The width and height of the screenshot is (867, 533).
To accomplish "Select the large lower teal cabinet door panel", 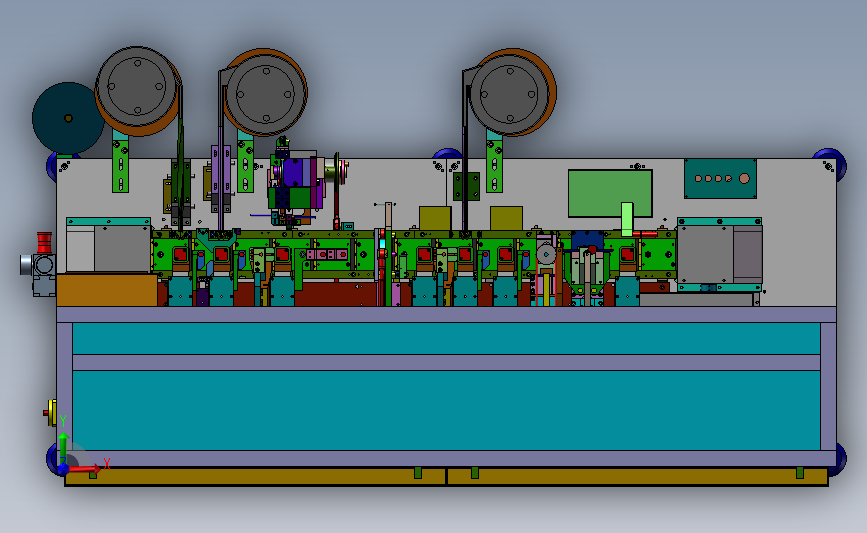I will coord(446,410).
